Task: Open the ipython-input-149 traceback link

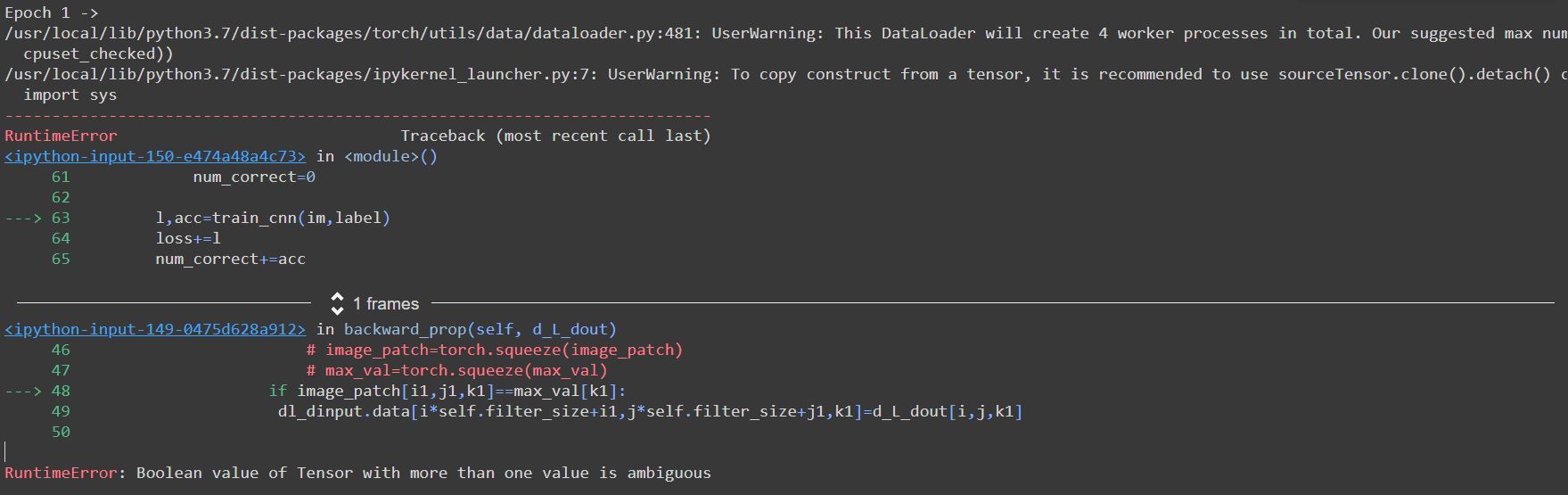Action: tap(154, 329)
